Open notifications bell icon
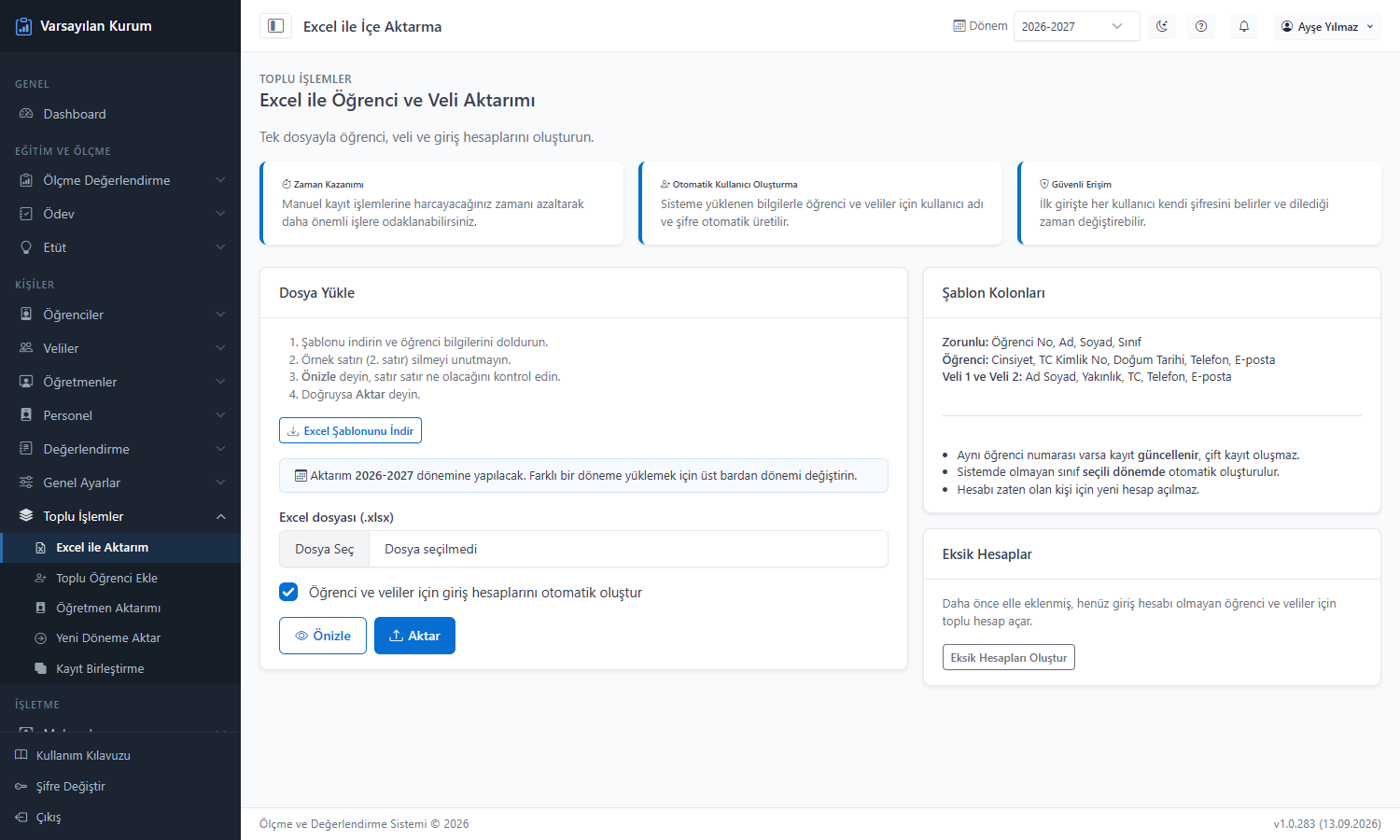 coord(1244,26)
